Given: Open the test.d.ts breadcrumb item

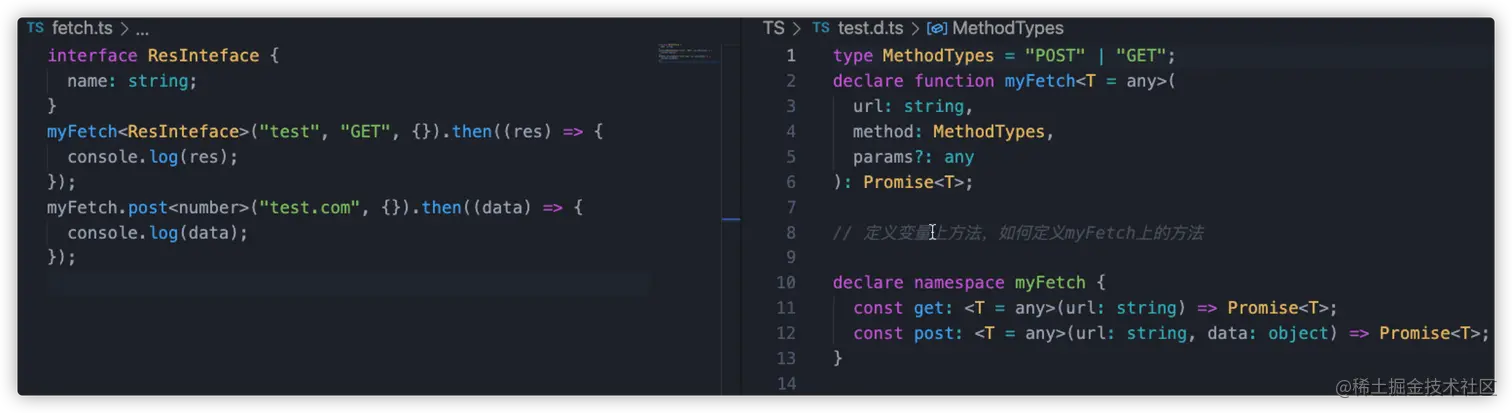Looking at the screenshot, I should pos(870,28).
